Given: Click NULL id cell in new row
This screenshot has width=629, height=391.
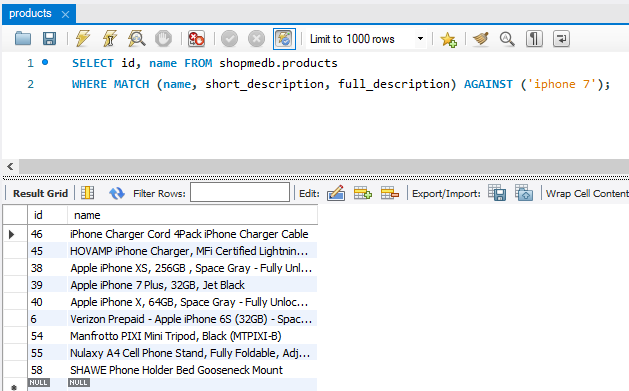Looking at the screenshot, I should coord(39,383).
